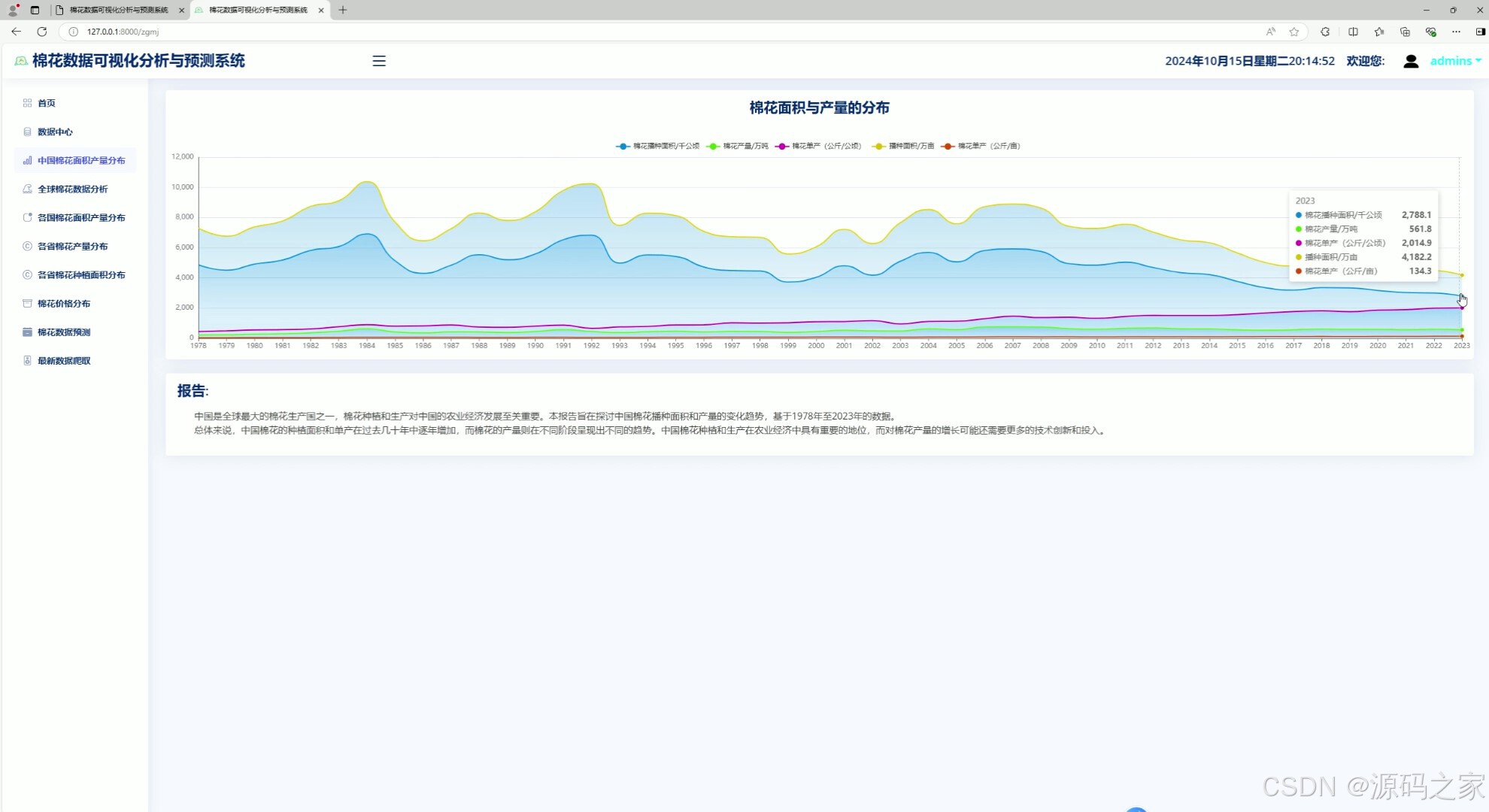
Task: Select the 各省棉花产量分布 menu item
Action: tap(73, 246)
